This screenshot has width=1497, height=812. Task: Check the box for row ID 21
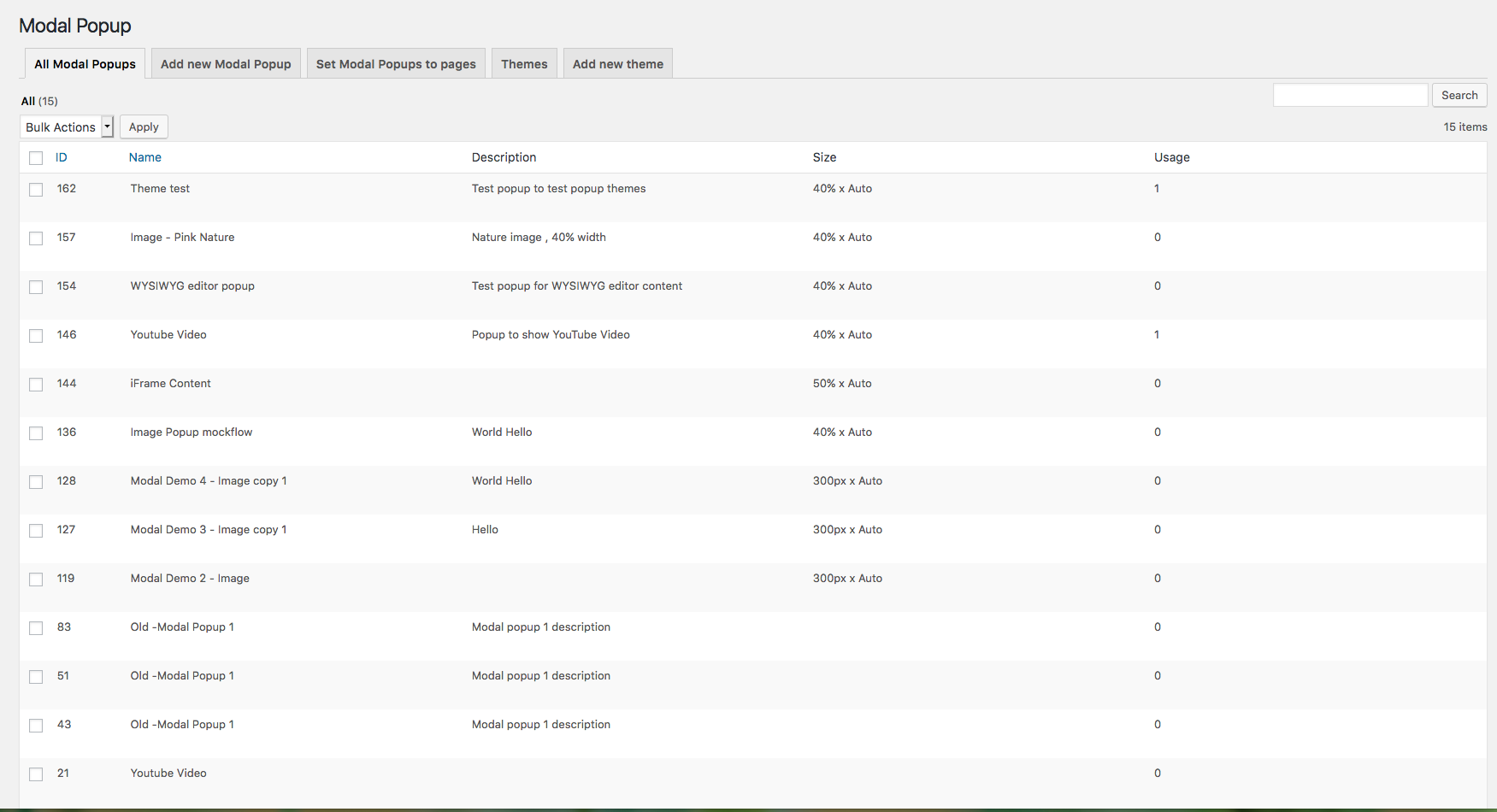(x=36, y=774)
